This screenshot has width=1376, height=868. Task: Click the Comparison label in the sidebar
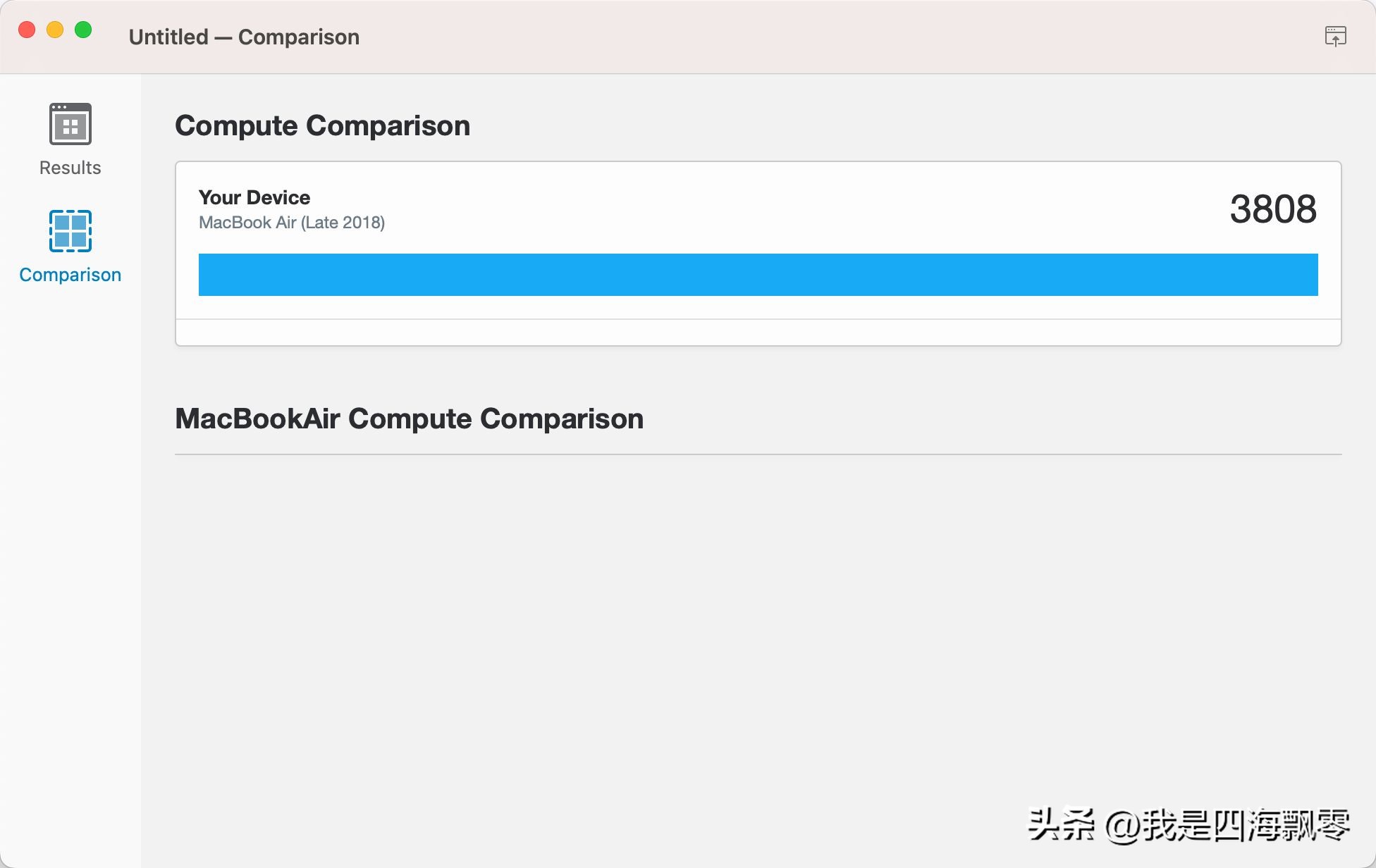pyautogui.click(x=70, y=275)
